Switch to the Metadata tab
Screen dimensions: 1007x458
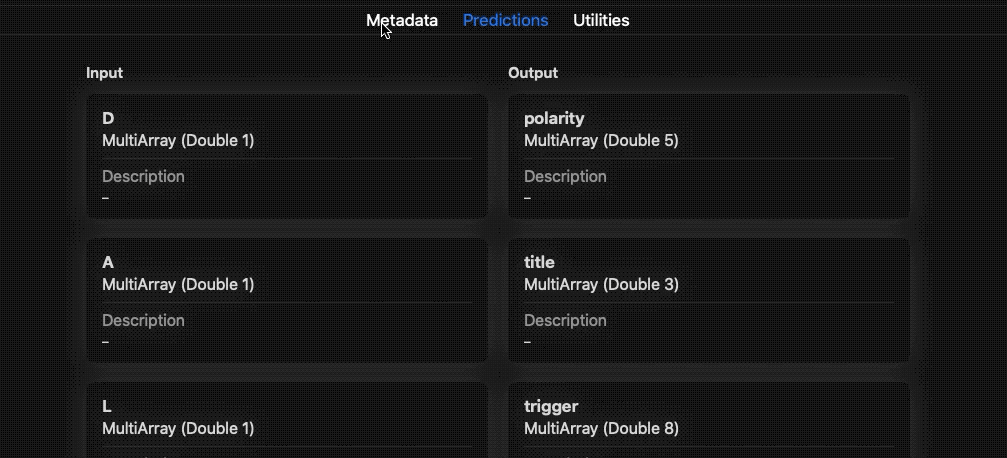402,21
